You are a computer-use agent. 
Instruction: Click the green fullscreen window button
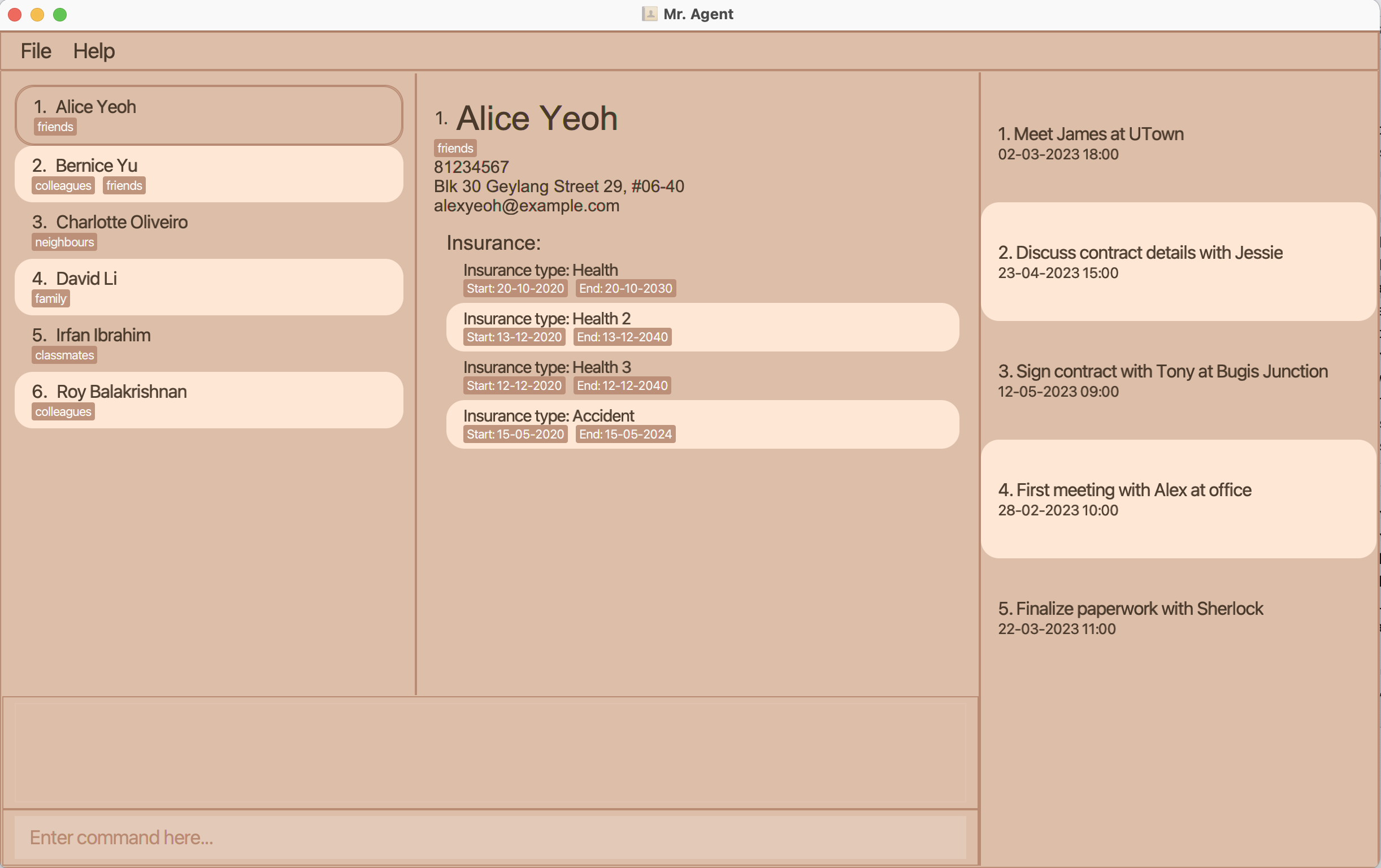point(60,14)
